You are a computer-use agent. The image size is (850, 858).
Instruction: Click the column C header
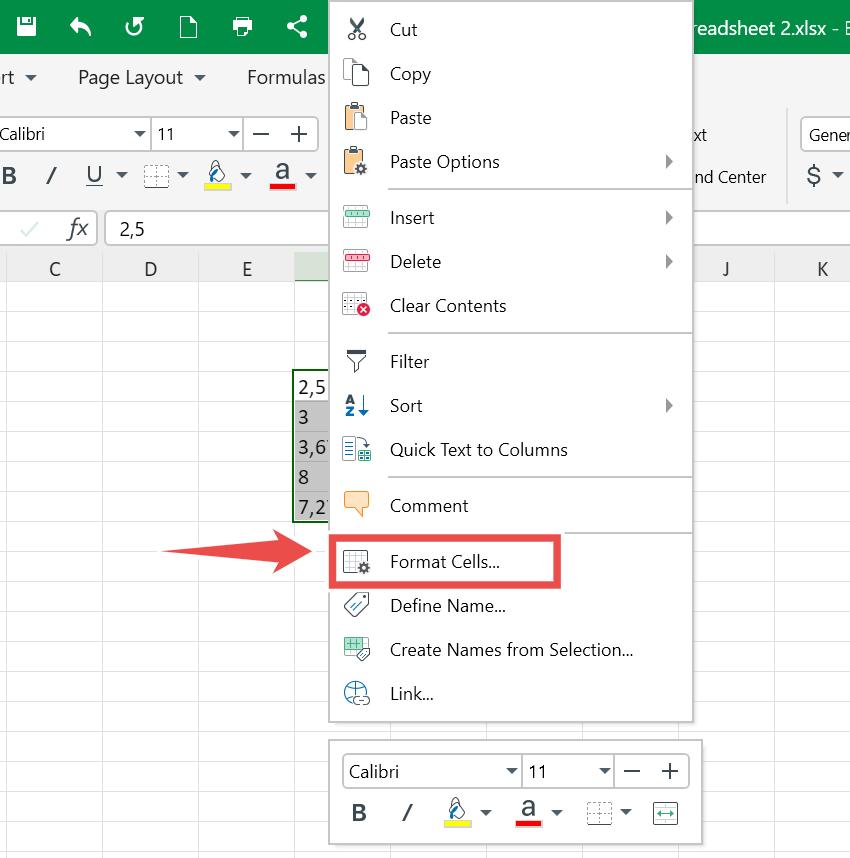tap(55, 268)
